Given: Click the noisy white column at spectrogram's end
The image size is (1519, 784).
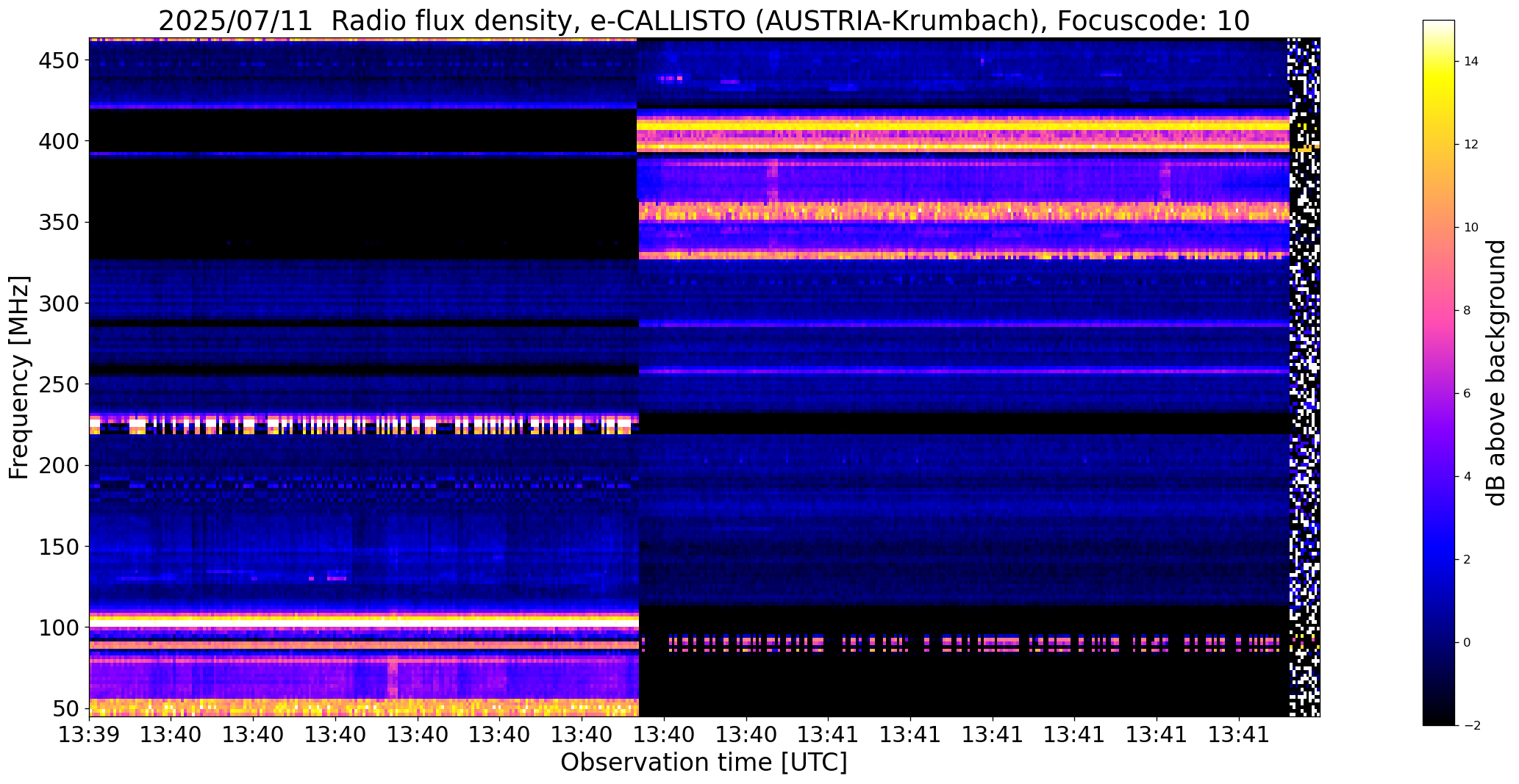Looking at the screenshot, I should 1304,377.
